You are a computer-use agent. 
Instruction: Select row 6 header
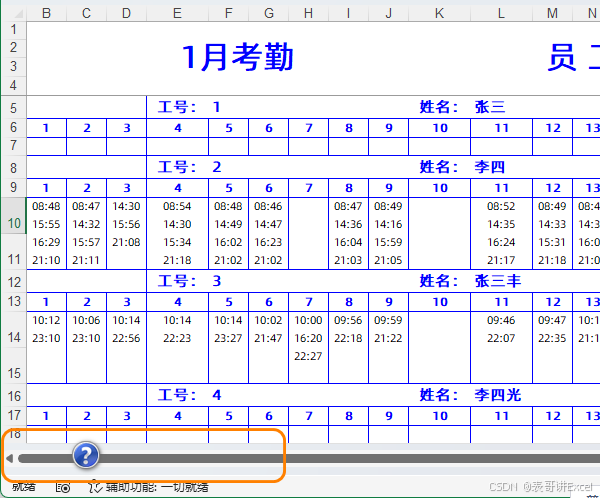click(13, 127)
